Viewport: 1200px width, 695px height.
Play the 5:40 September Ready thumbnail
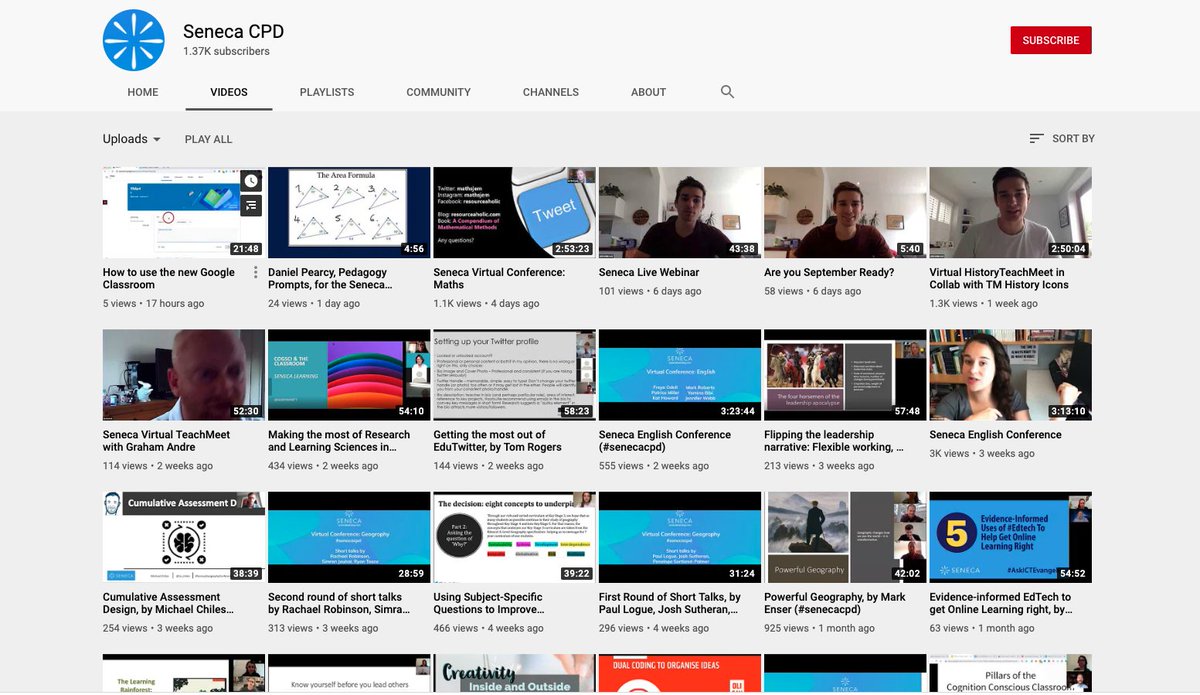845,212
